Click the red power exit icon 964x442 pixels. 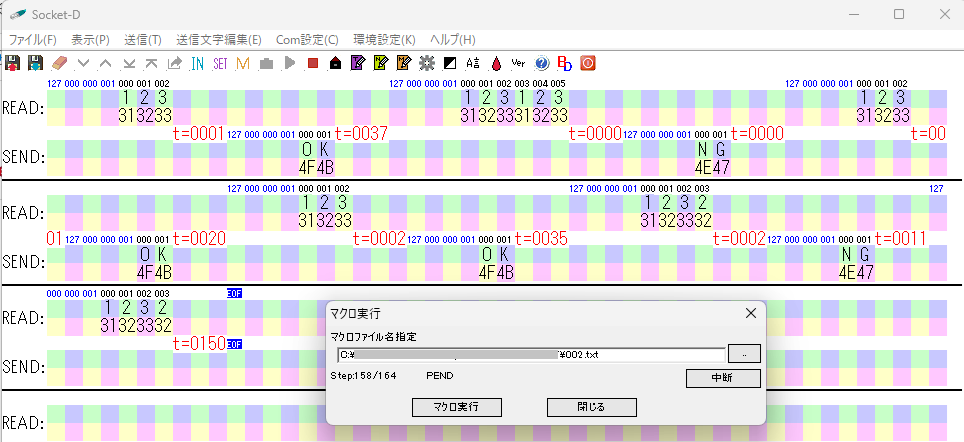pyautogui.click(x=588, y=63)
